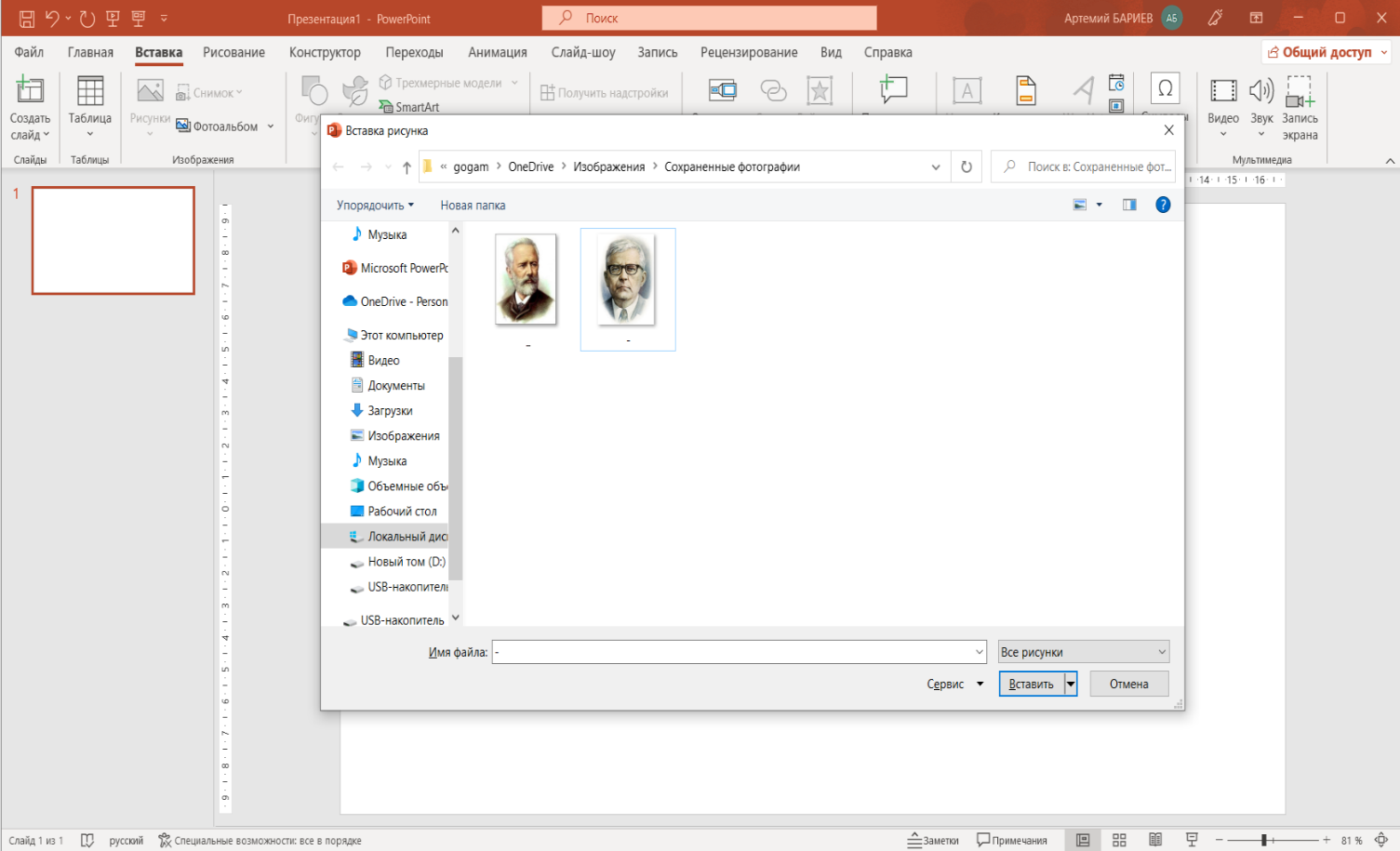Switch to the Анимация ribbon tab

coord(498,52)
